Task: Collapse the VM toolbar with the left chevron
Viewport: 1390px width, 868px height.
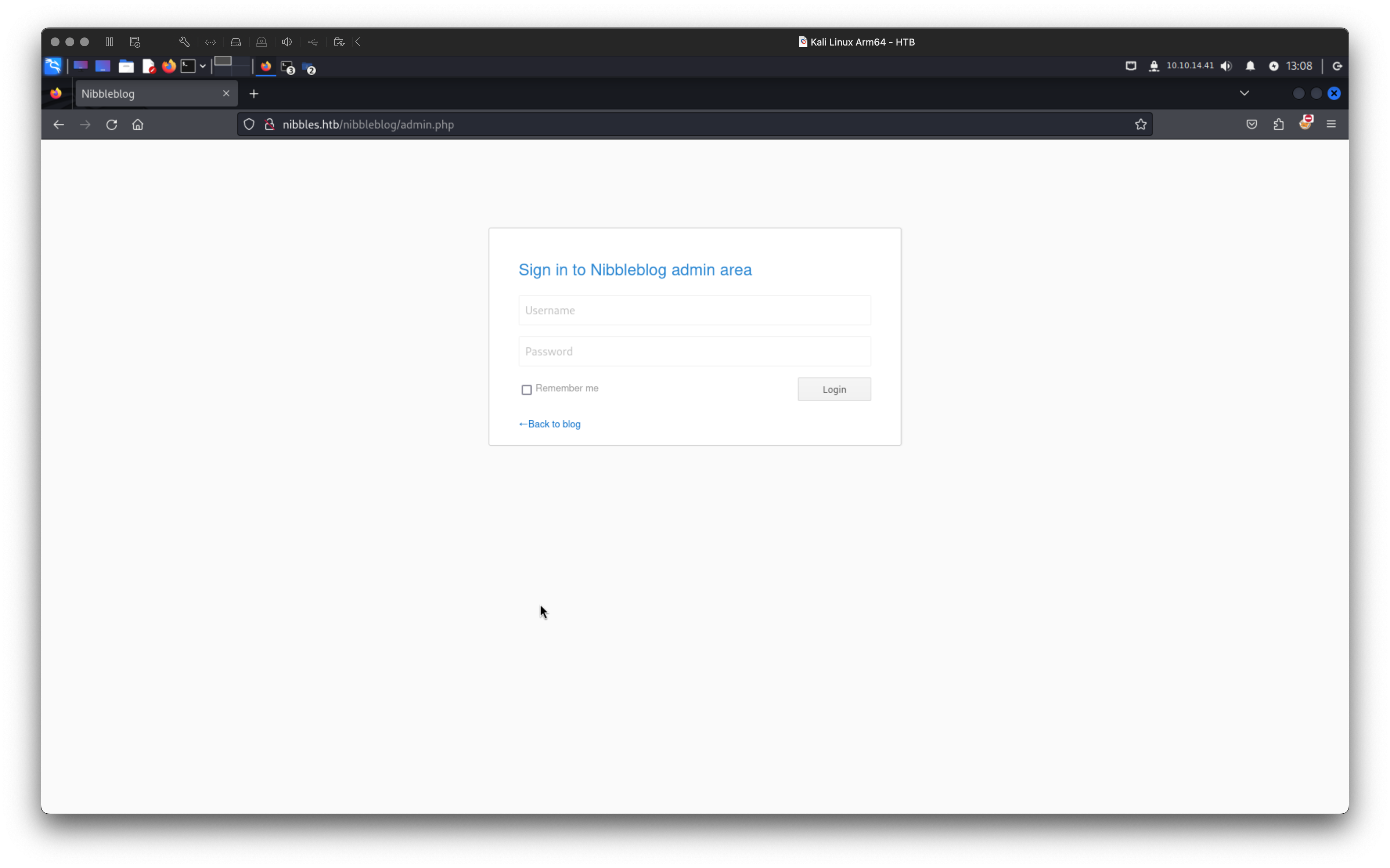Action: pyautogui.click(x=358, y=42)
